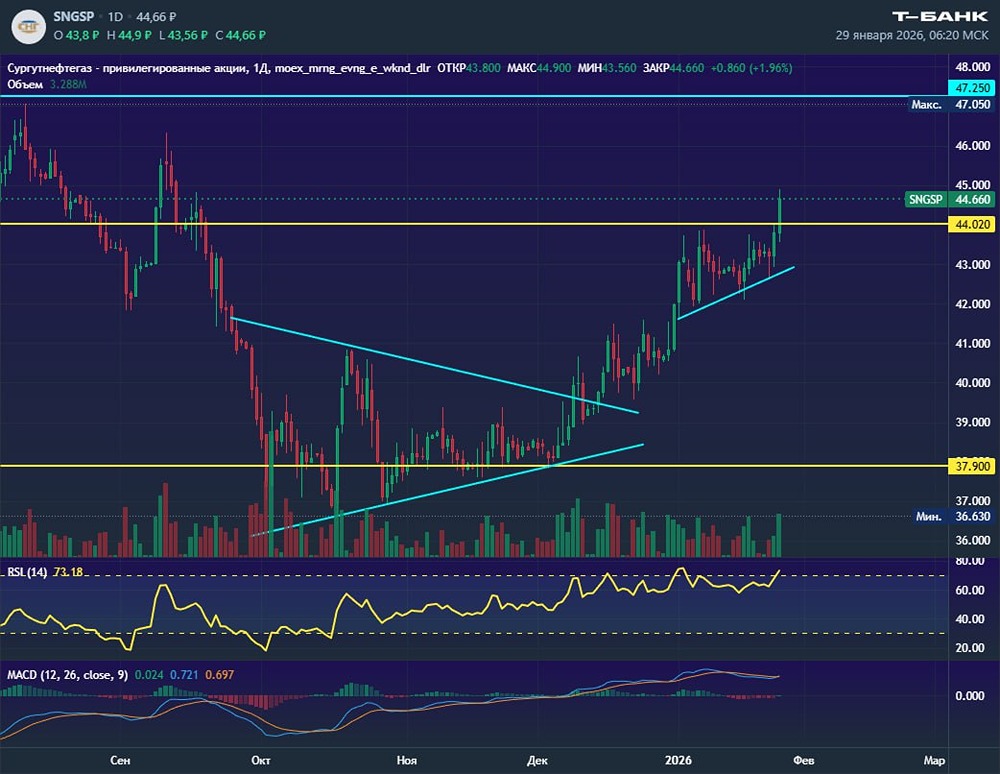This screenshot has height=774, width=1000.
Task: Click the Фев label on time axis
Action: tap(803, 760)
